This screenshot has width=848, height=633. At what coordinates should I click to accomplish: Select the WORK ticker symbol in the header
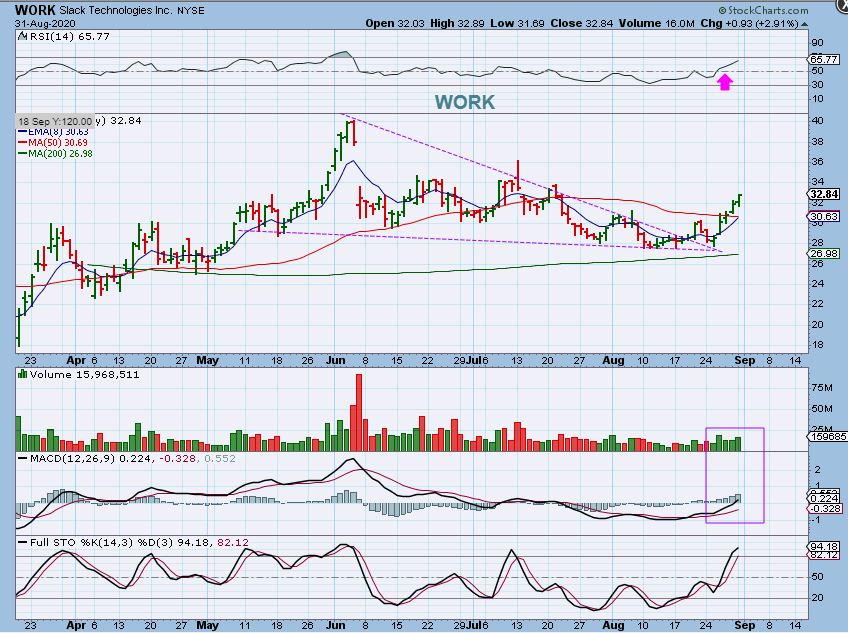[x=35, y=10]
